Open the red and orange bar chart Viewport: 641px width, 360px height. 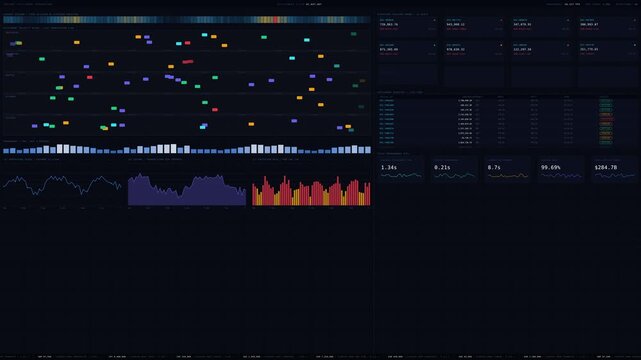tap(311, 183)
